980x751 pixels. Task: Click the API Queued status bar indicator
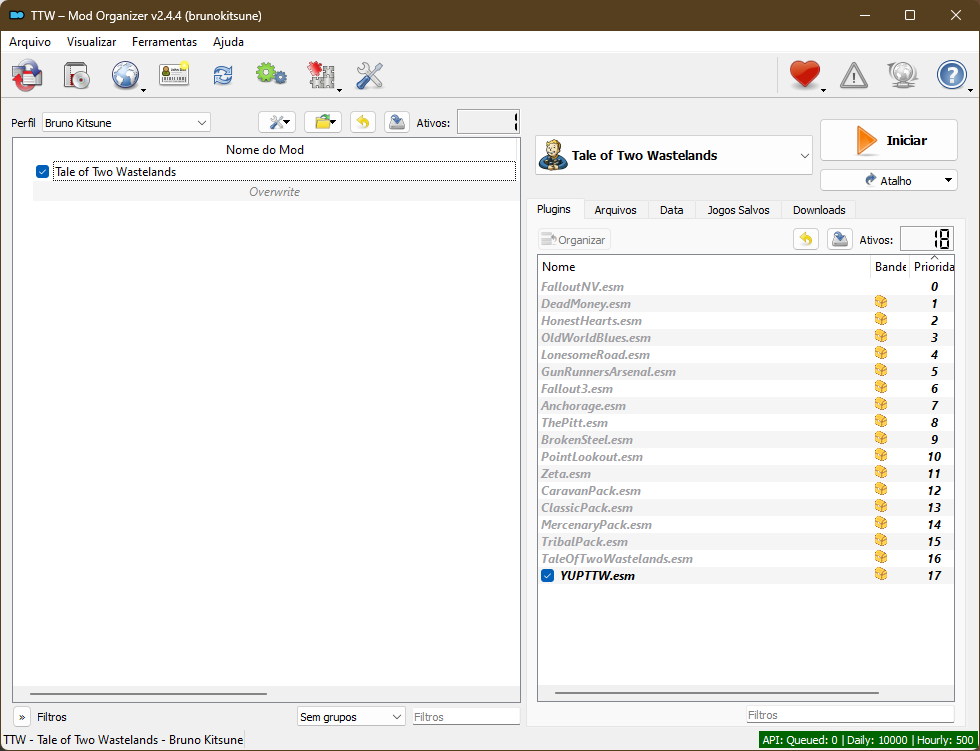tap(868, 740)
